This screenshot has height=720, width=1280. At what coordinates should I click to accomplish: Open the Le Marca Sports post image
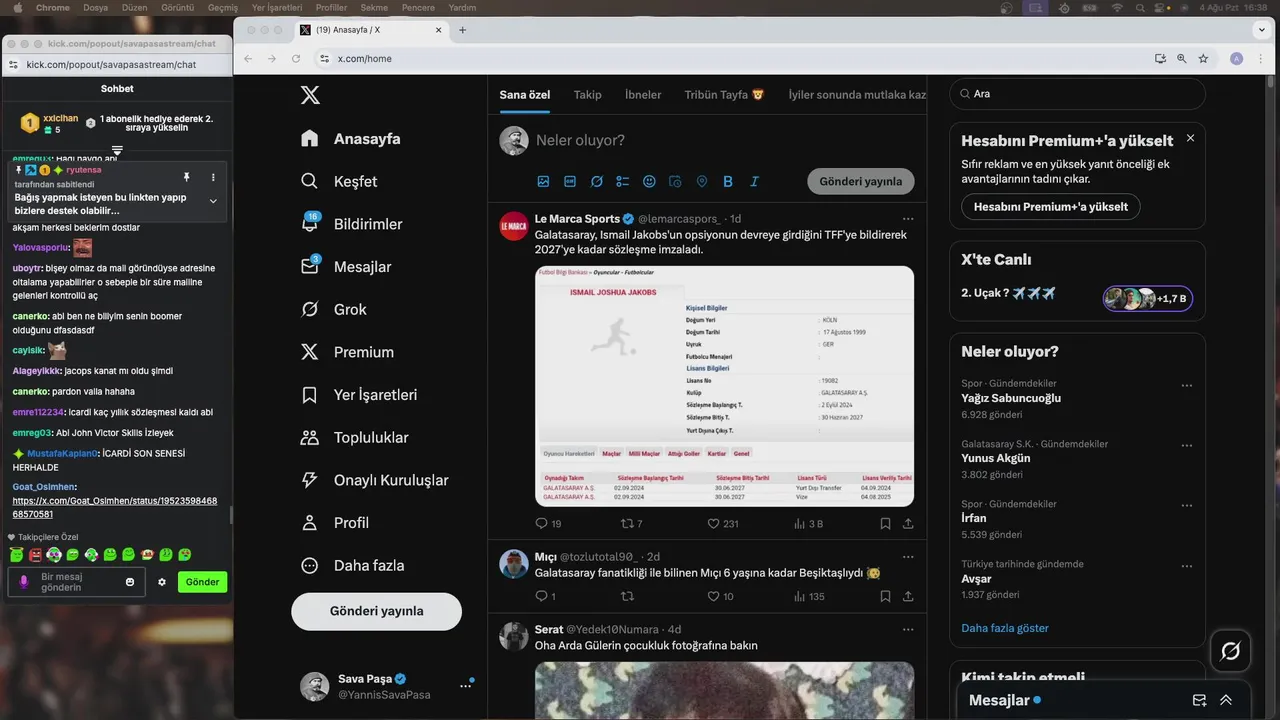coord(724,386)
